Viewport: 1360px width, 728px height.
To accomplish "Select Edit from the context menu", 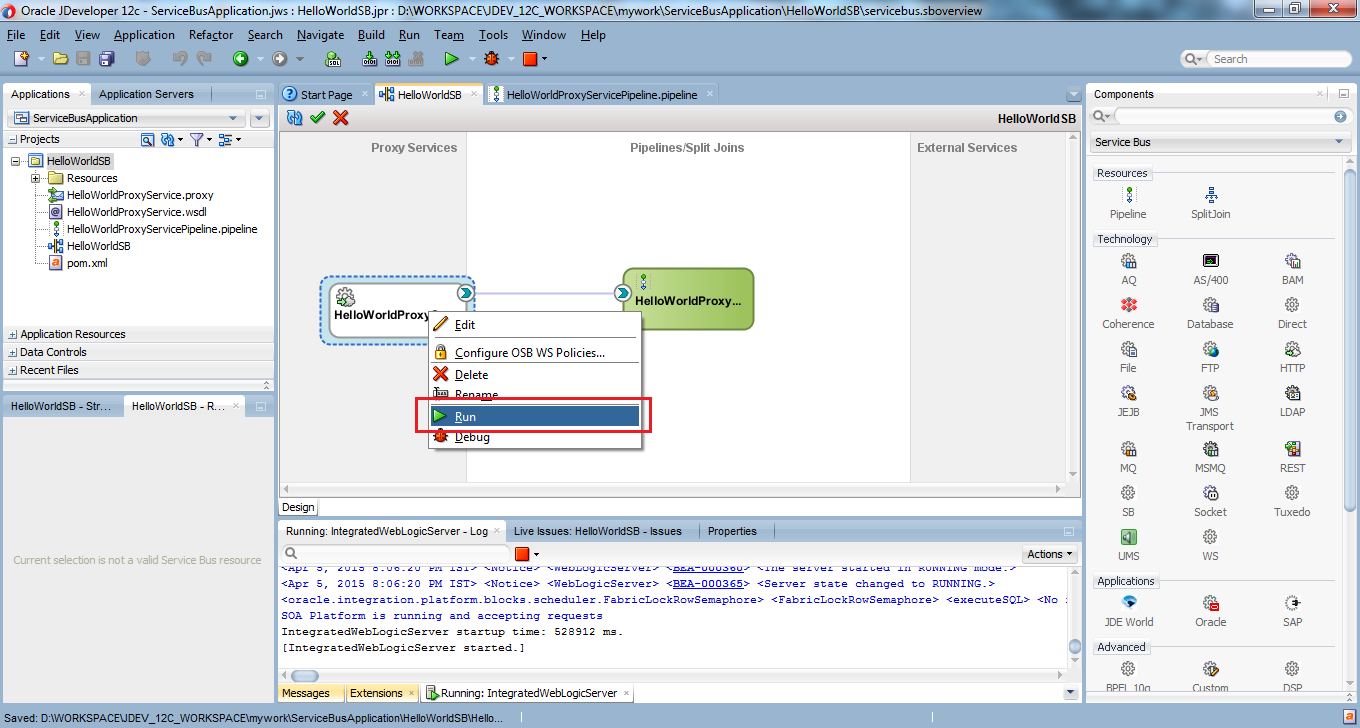I will click(x=534, y=325).
